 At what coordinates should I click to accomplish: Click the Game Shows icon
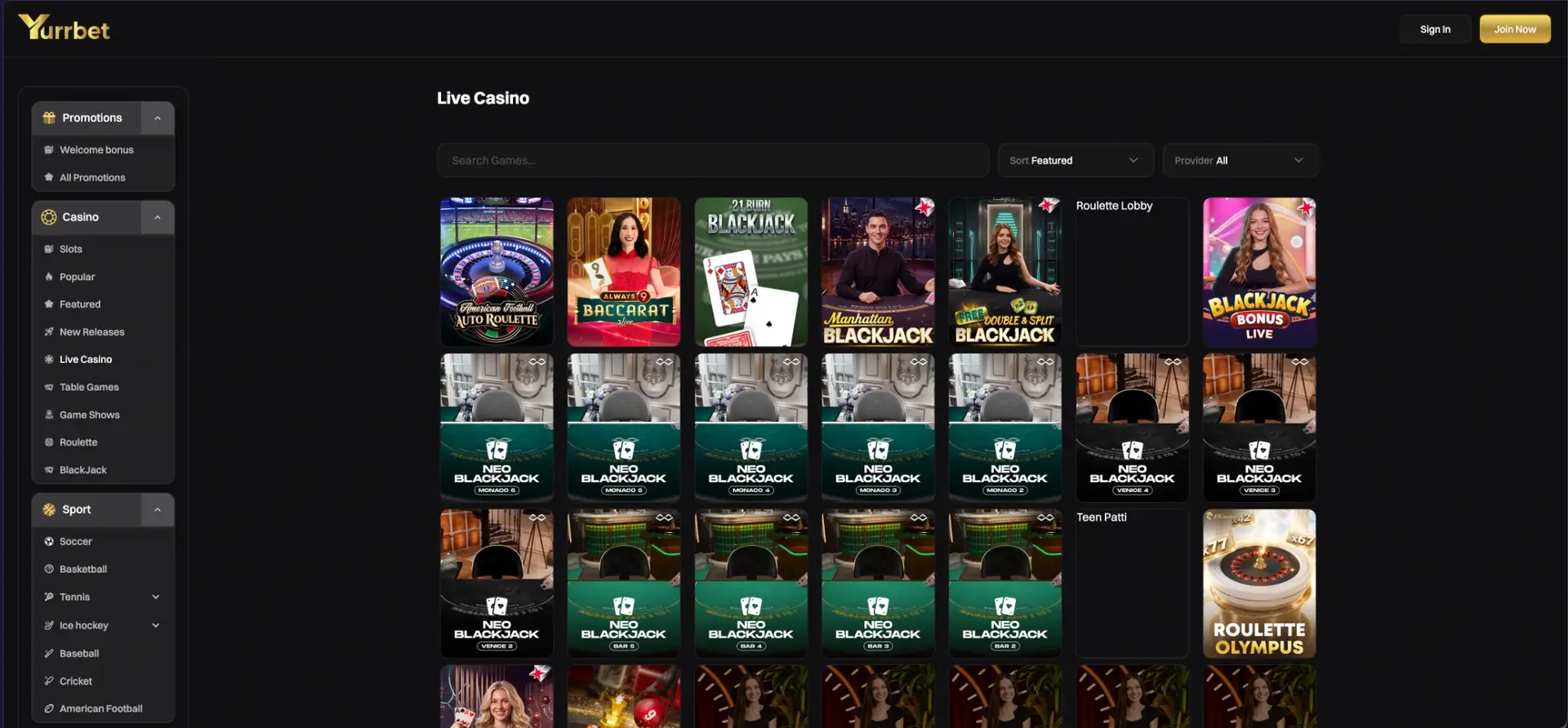pos(49,415)
